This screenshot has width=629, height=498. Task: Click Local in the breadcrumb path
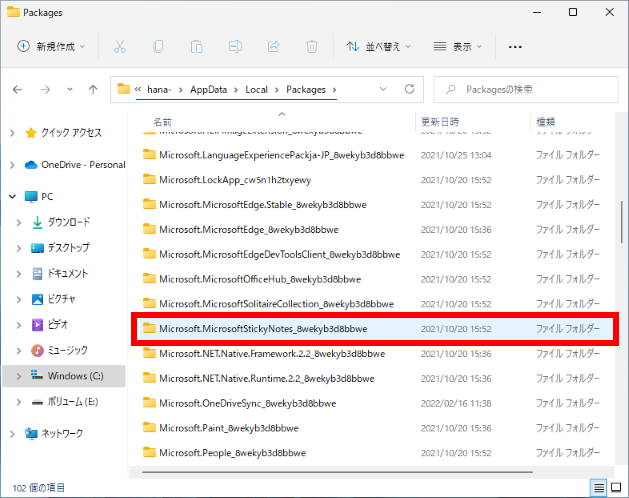pos(256,89)
